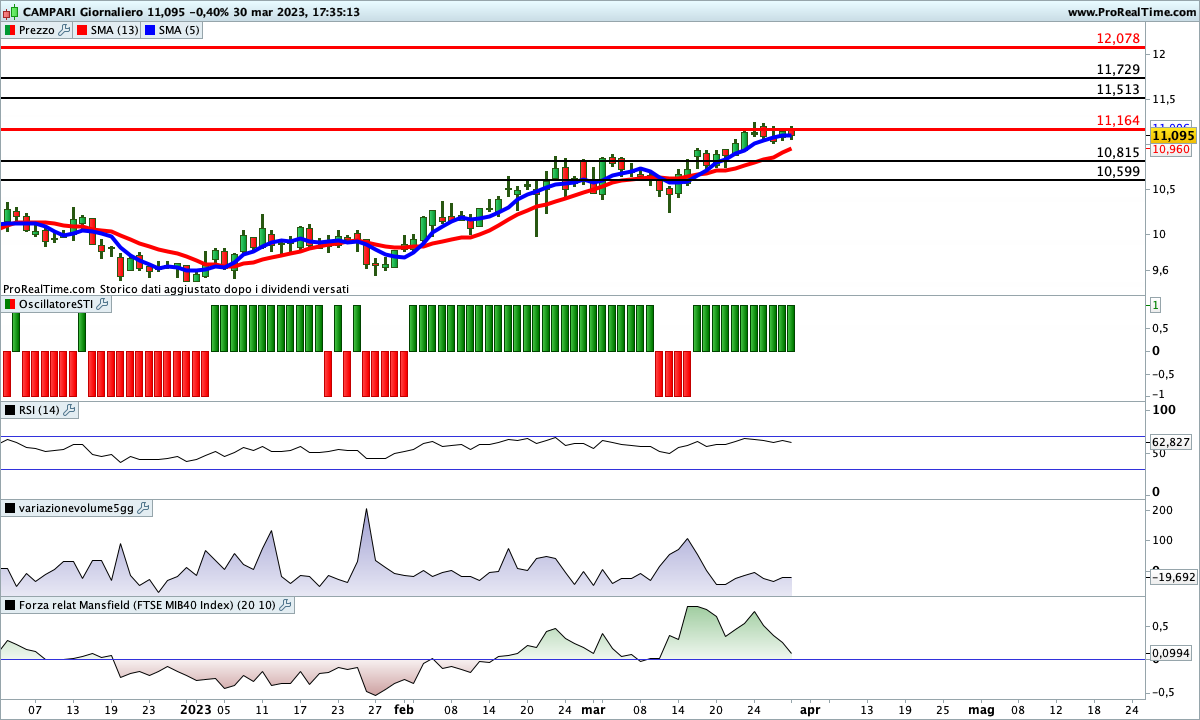
Task: Click the 11,164 red level label
Action: coord(1118,120)
